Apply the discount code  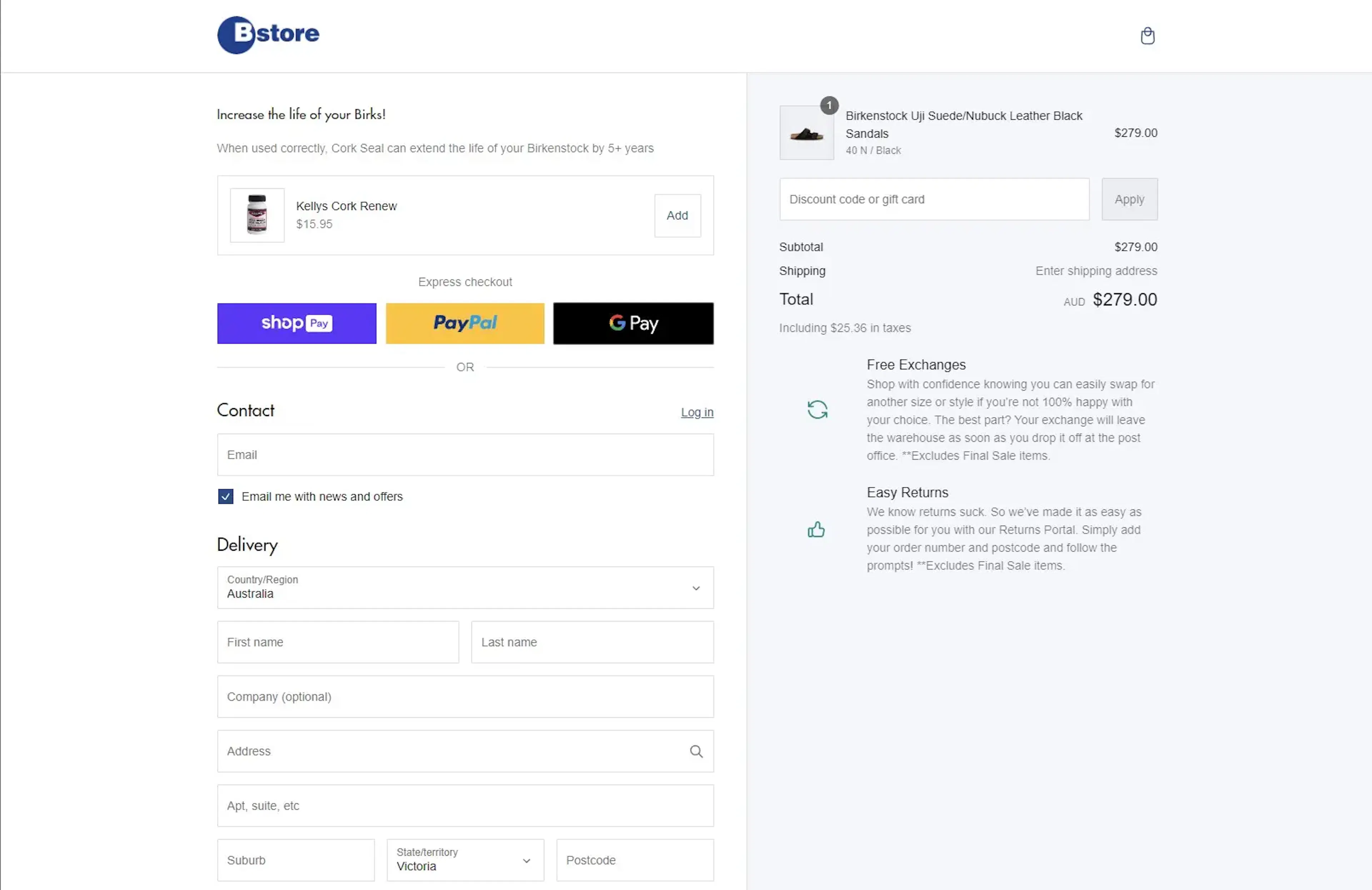click(1129, 199)
